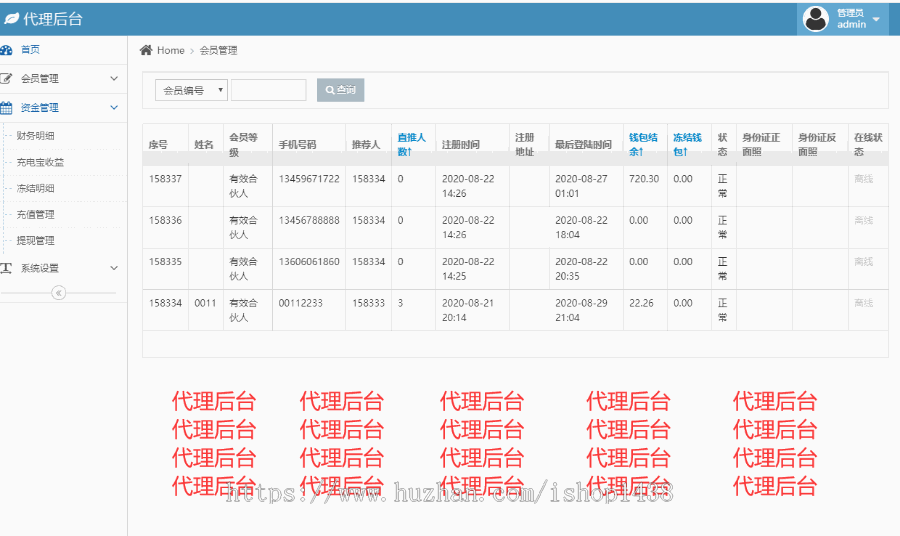Viewport: 900px width, 536px height.
Task: Collapse the 资金管理 menu chevron
Action: [114, 107]
